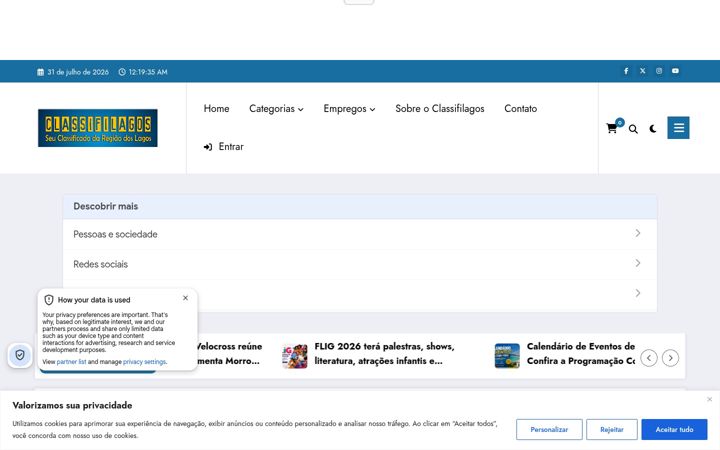Open Sobre o Classifilagos page
The height and width of the screenshot is (450, 720).
tap(440, 109)
